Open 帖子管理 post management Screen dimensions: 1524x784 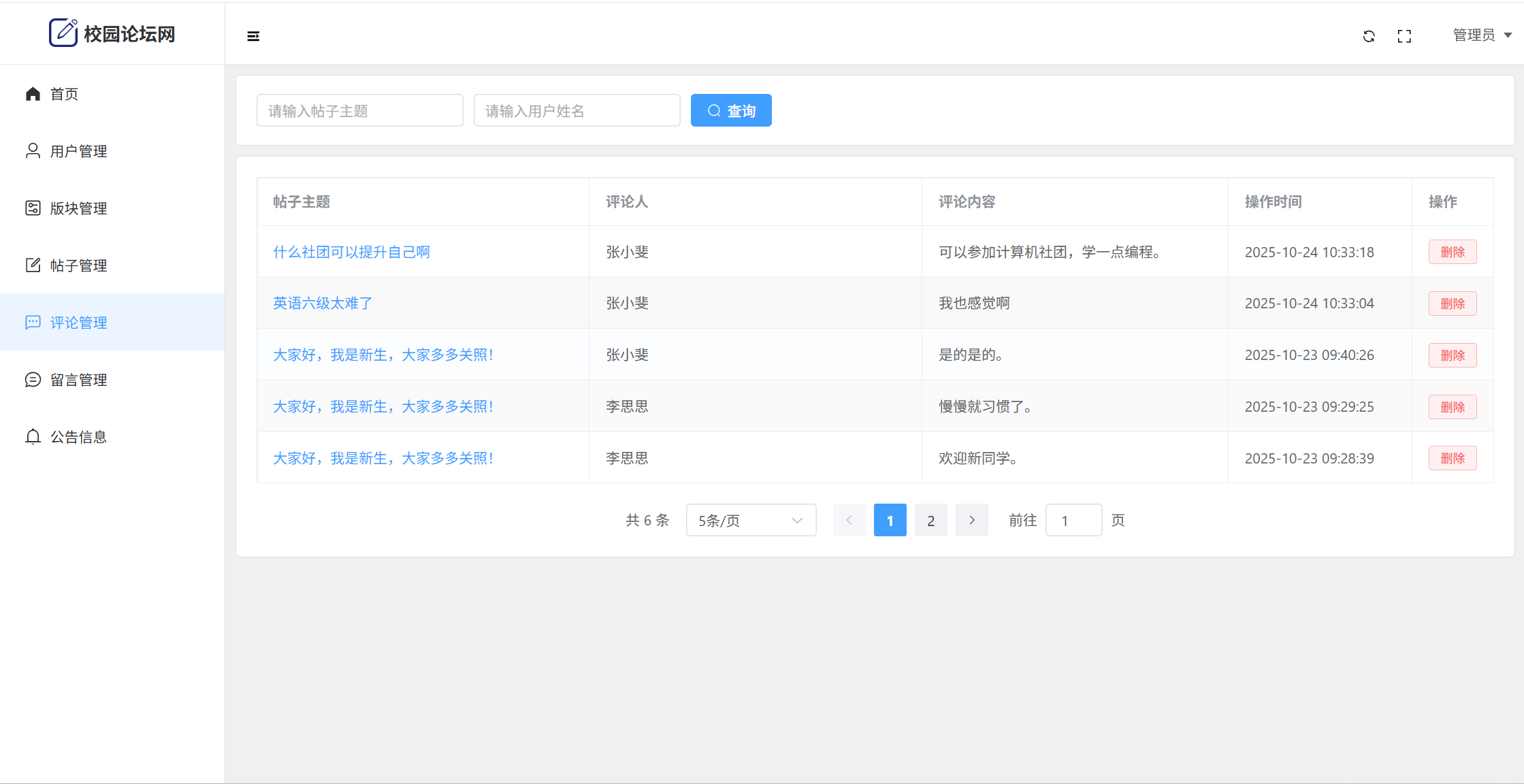click(78, 265)
